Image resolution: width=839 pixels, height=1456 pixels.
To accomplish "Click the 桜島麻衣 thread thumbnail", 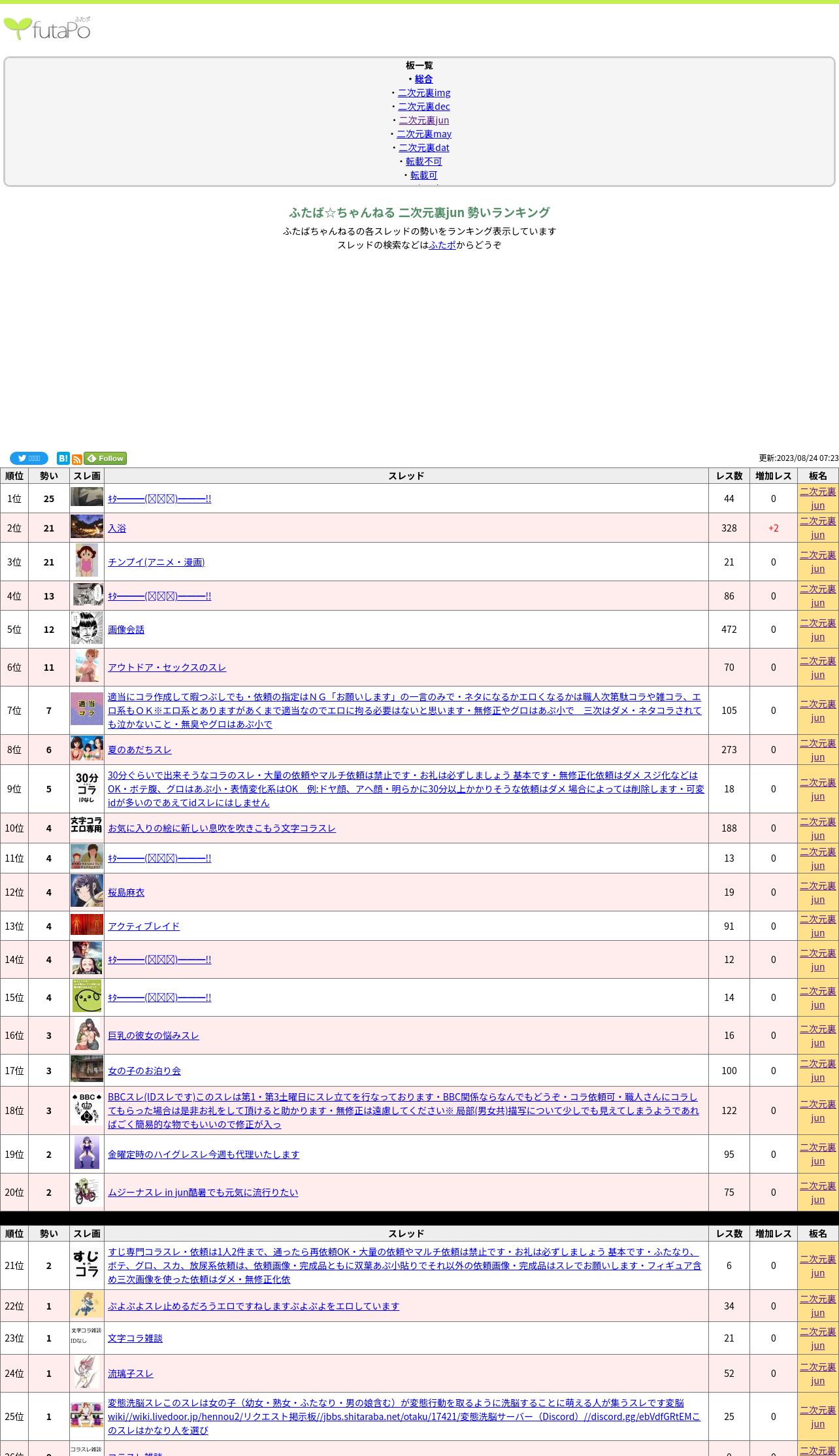I will 87,890.
